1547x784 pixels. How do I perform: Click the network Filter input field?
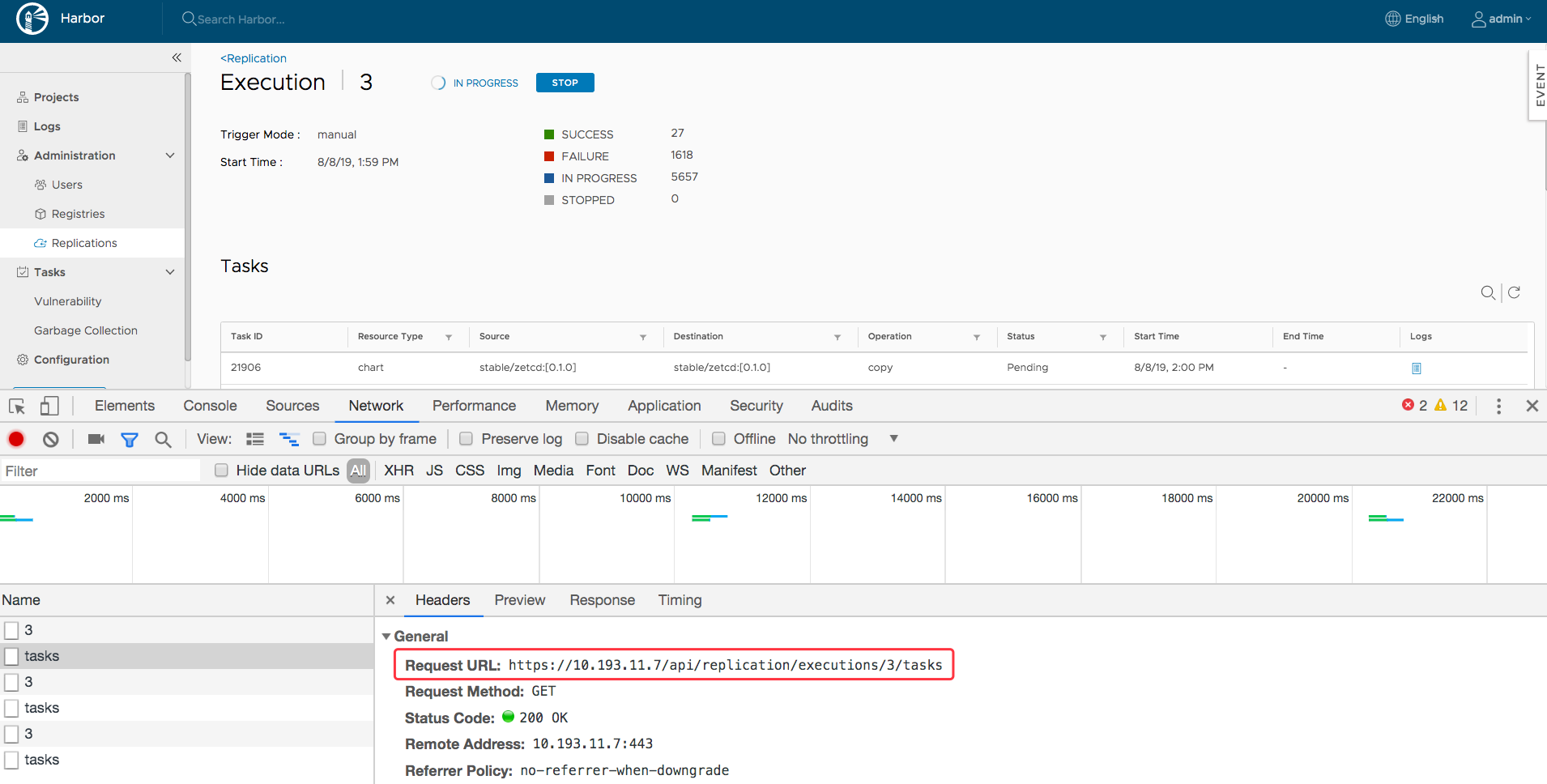pos(100,471)
